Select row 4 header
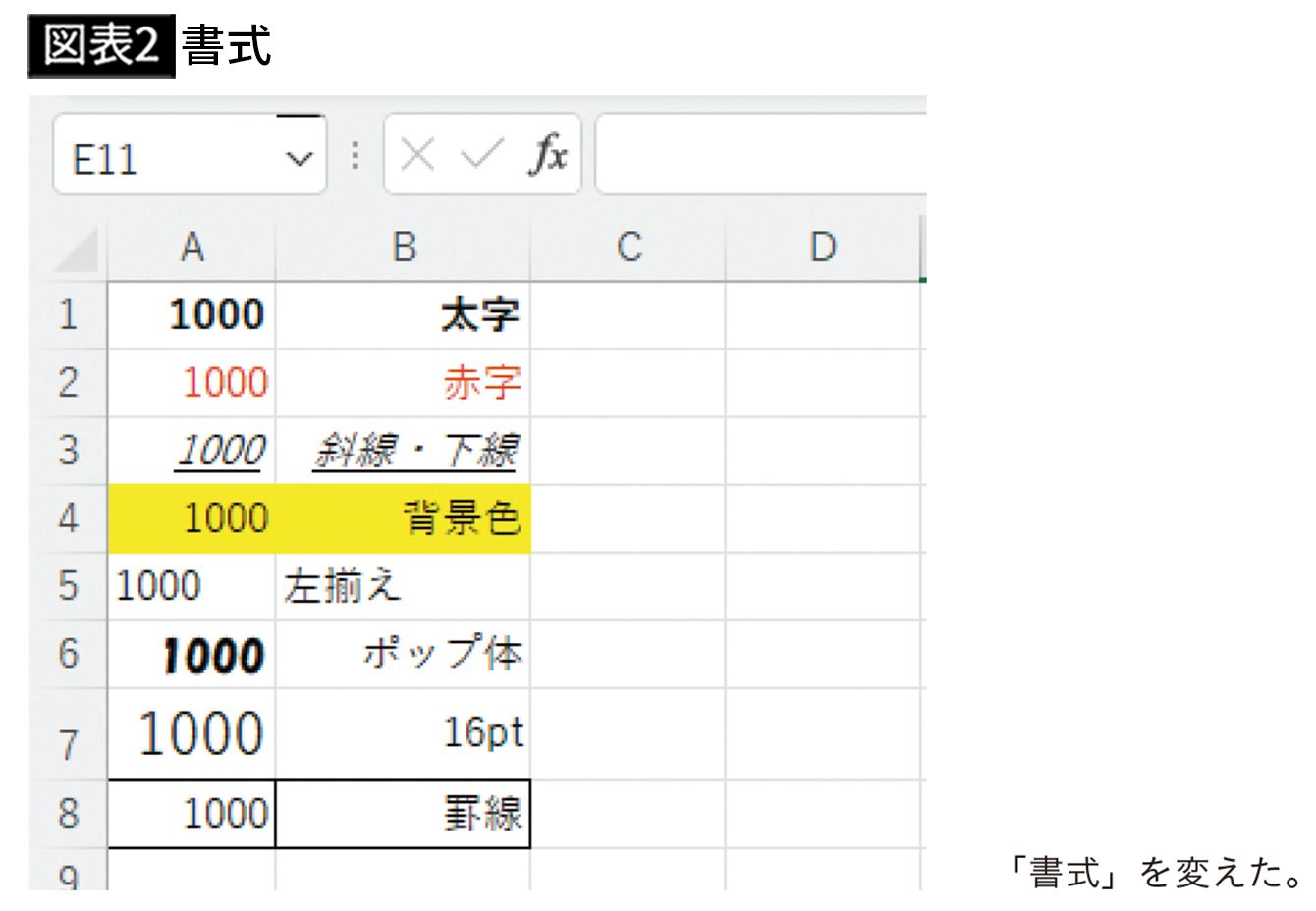This screenshot has height=911, width=1316. pyautogui.click(x=67, y=517)
